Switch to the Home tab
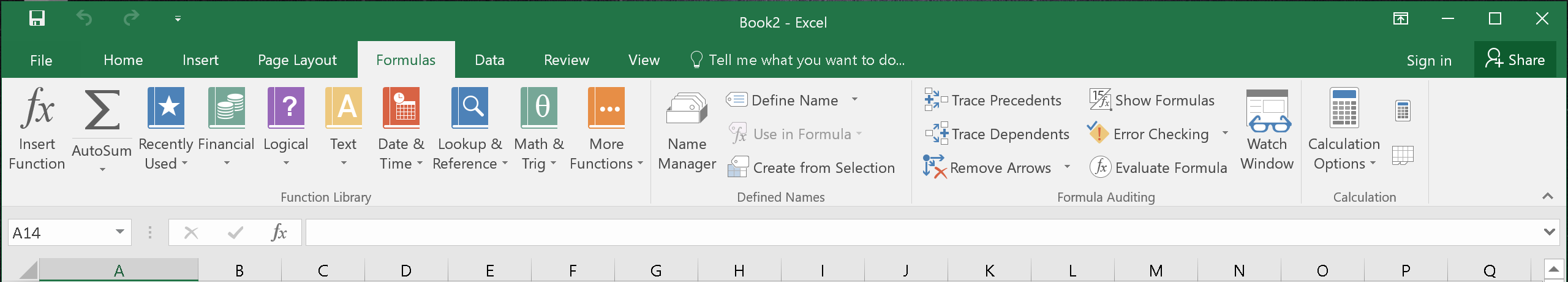 coord(123,60)
